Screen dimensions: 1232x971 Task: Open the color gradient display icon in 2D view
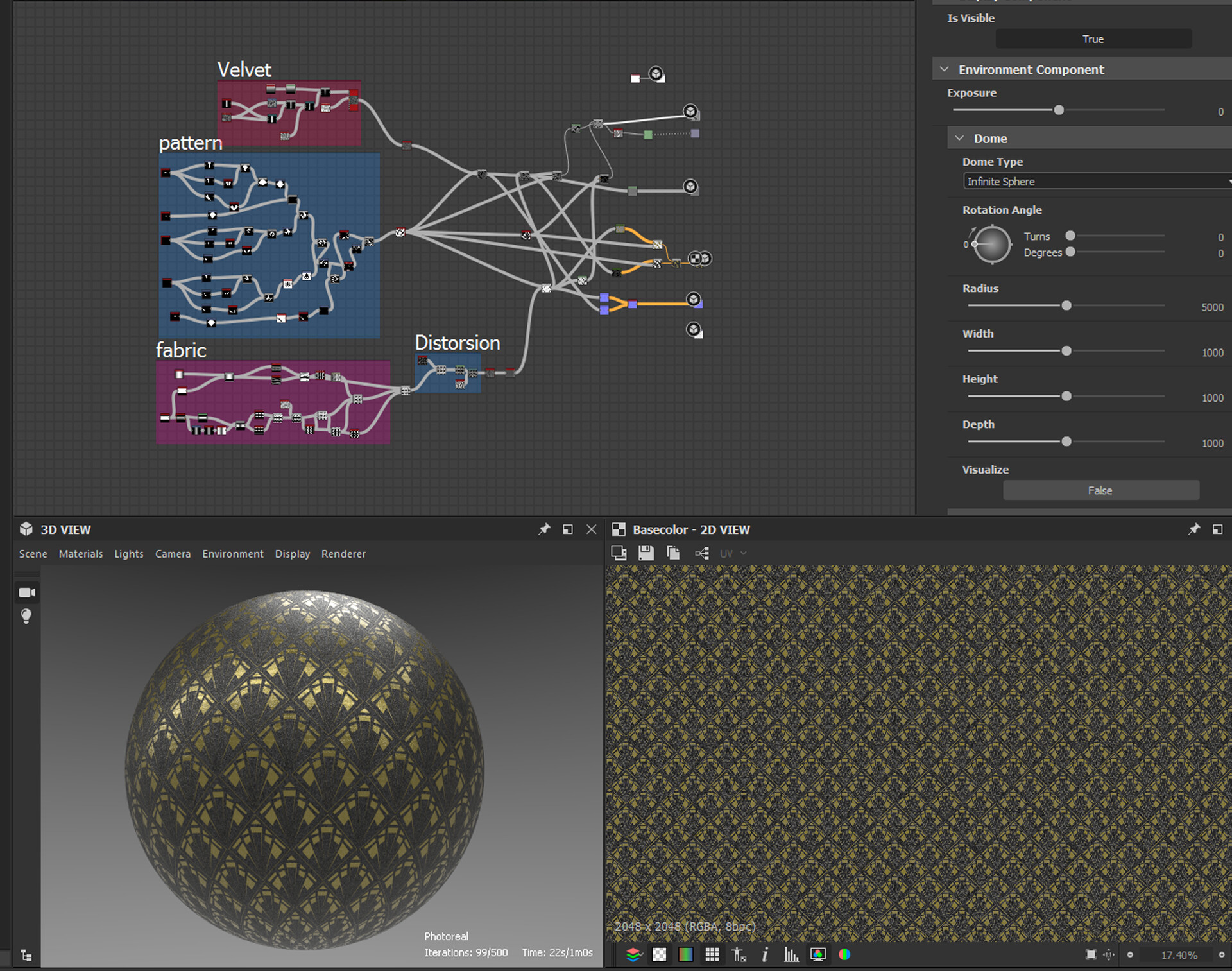[685, 954]
